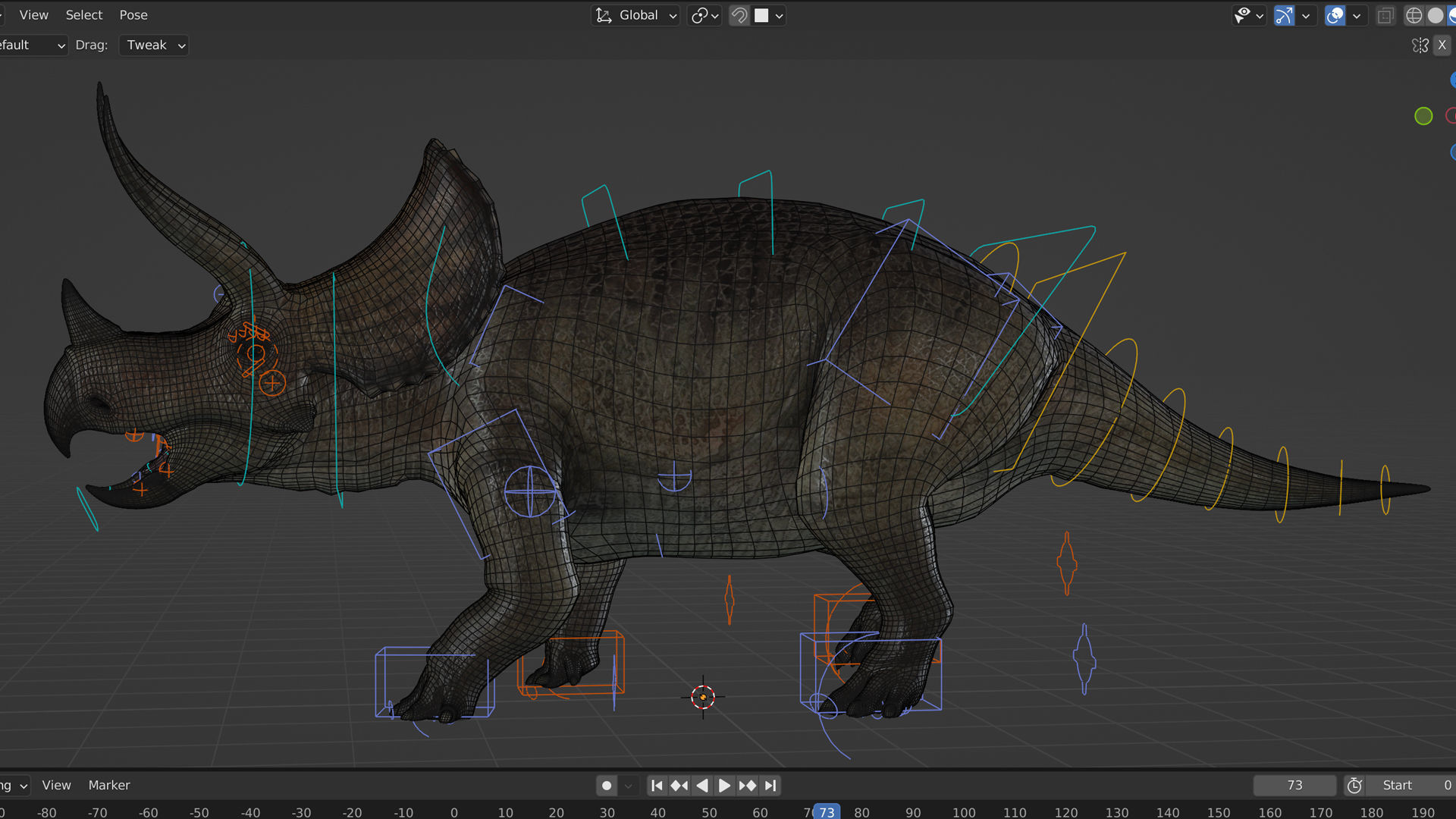Play the animation in reverse
This screenshot has width=1456, height=819.
tap(702, 786)
